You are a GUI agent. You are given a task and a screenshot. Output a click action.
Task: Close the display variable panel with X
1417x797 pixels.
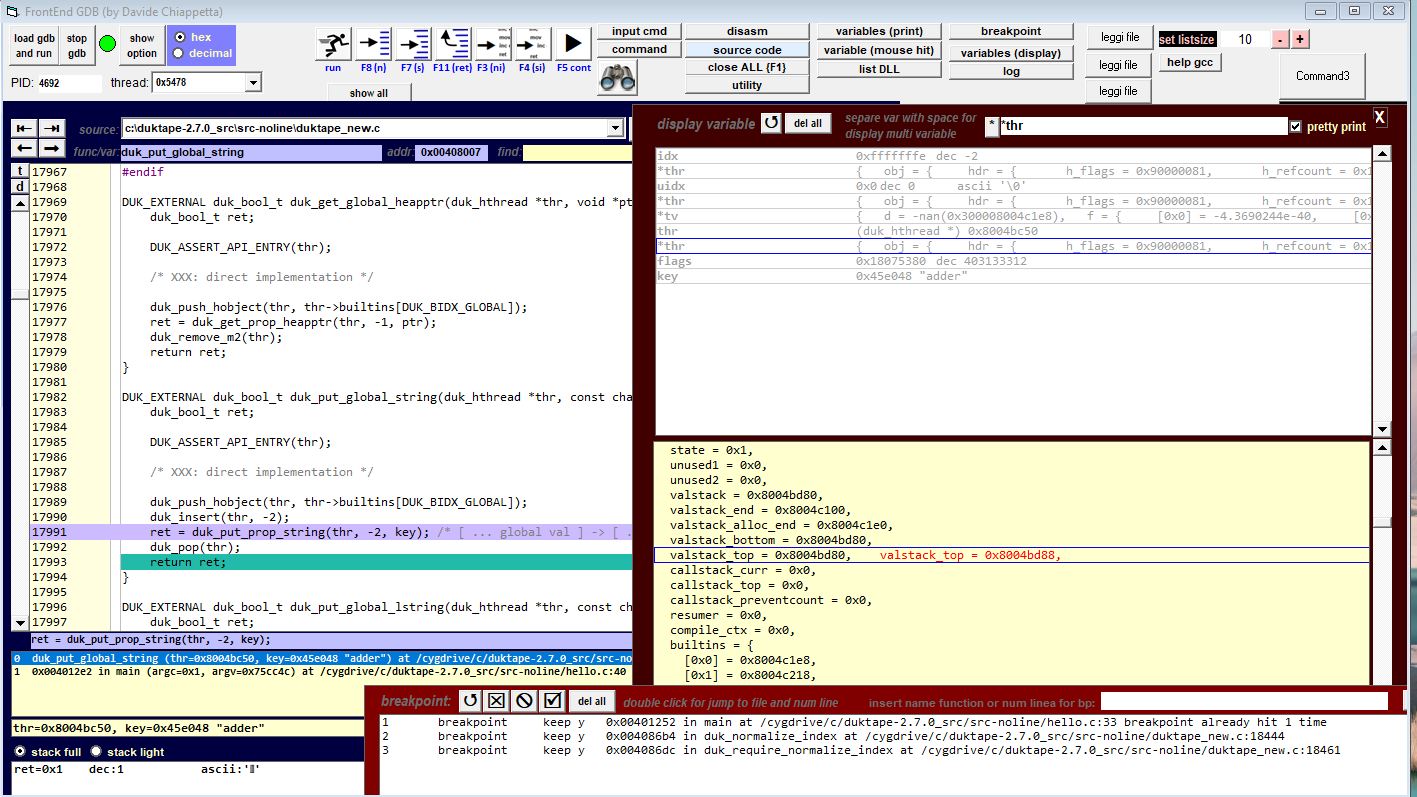point(1380,117)
